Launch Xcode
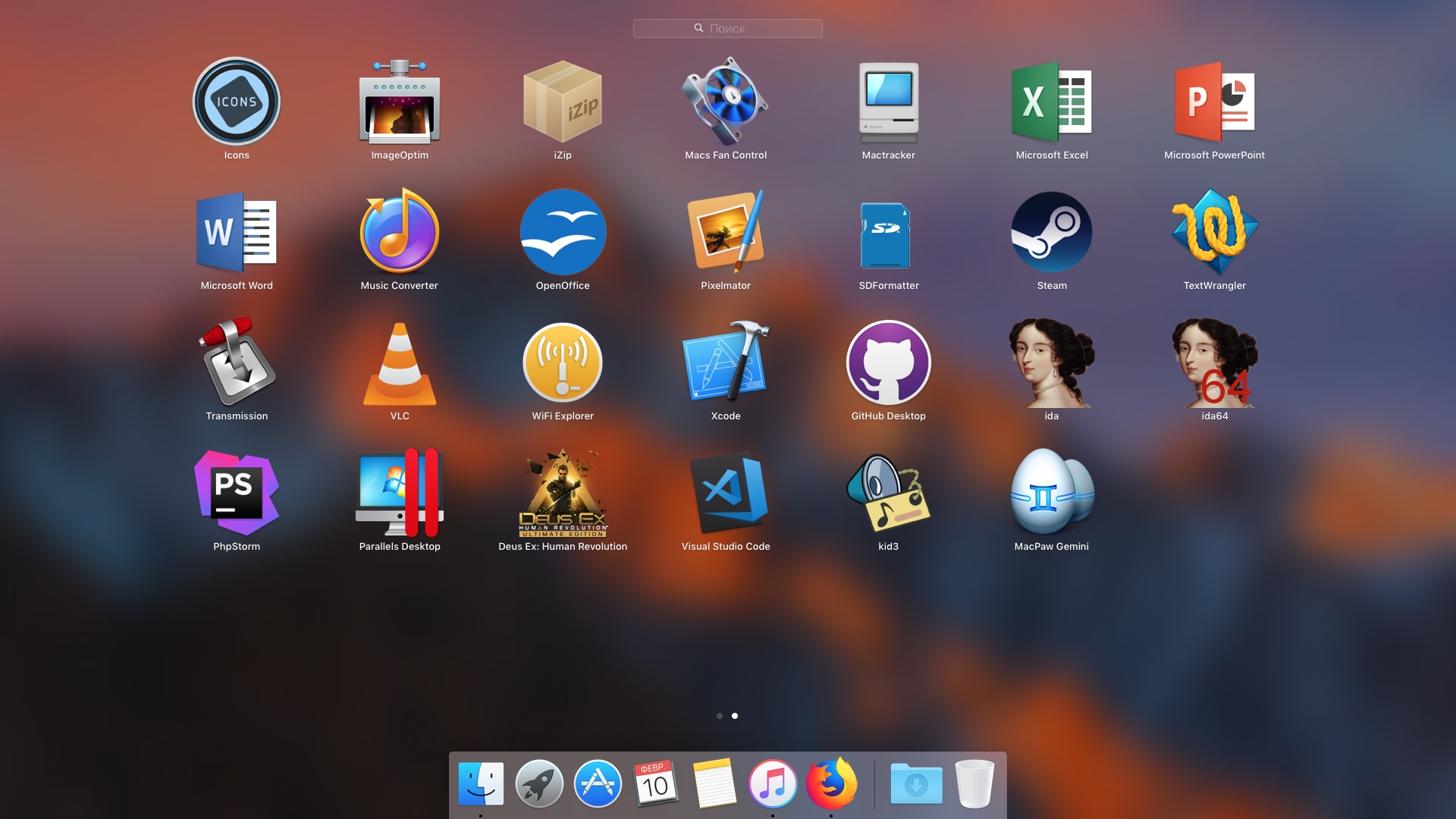 [x=726, y=361]
